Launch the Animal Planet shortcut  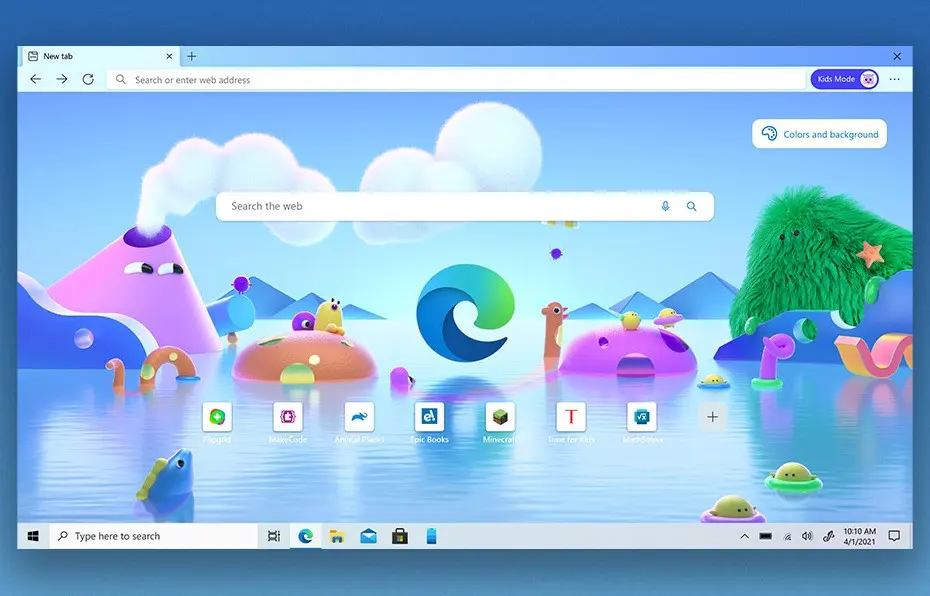(359, 417)
